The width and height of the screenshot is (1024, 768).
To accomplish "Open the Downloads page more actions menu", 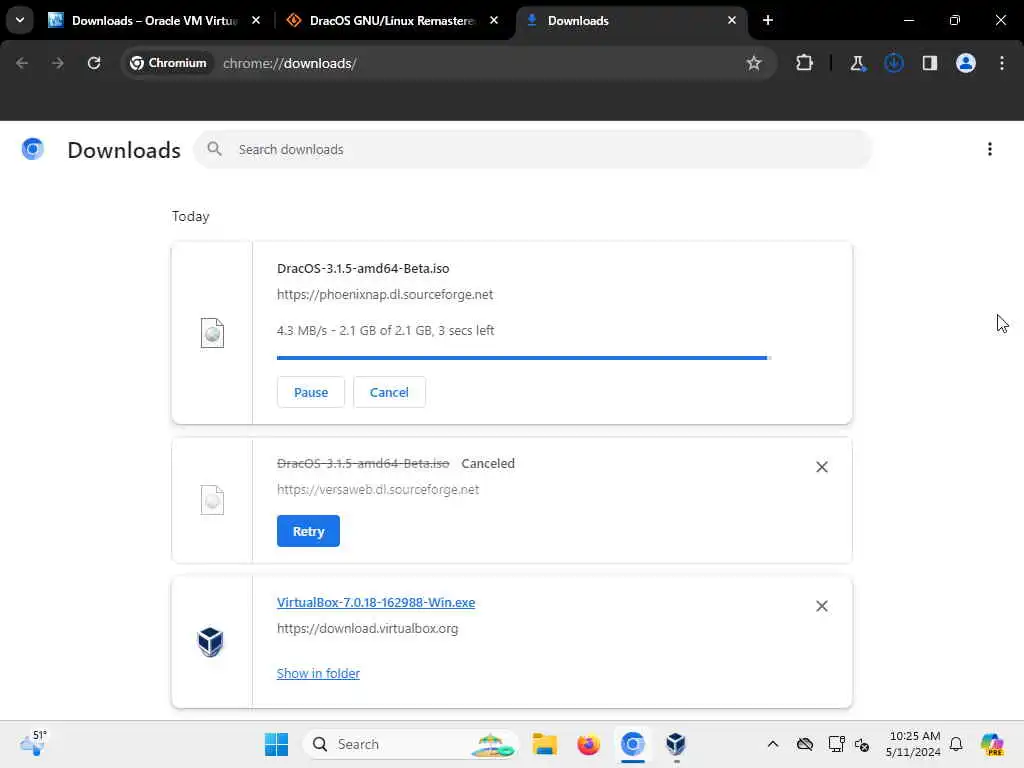I will coord(990,150).
